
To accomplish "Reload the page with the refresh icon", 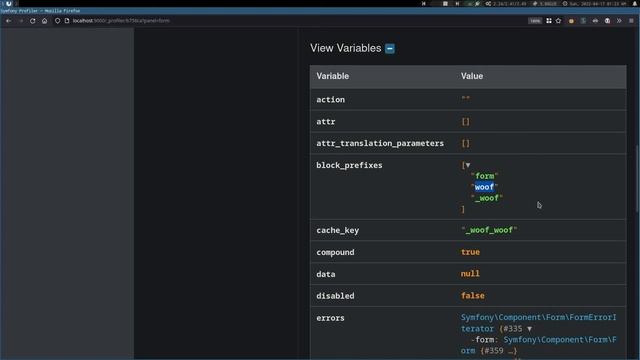I will (33, 21).
